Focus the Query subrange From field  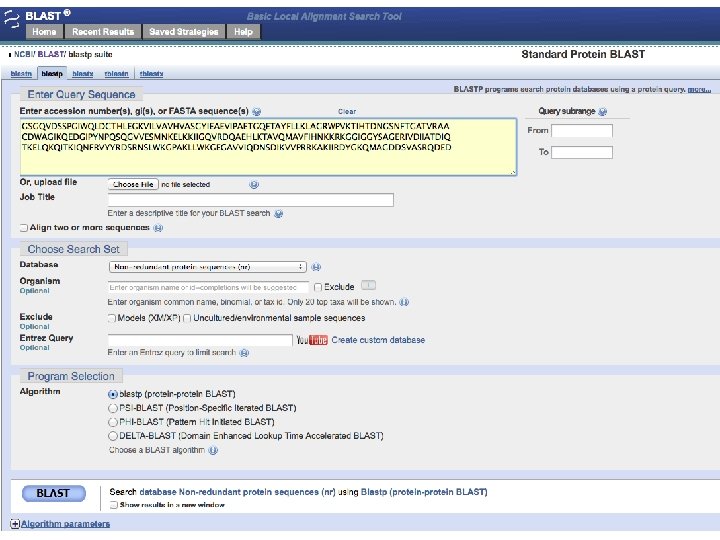pos(582,131)
